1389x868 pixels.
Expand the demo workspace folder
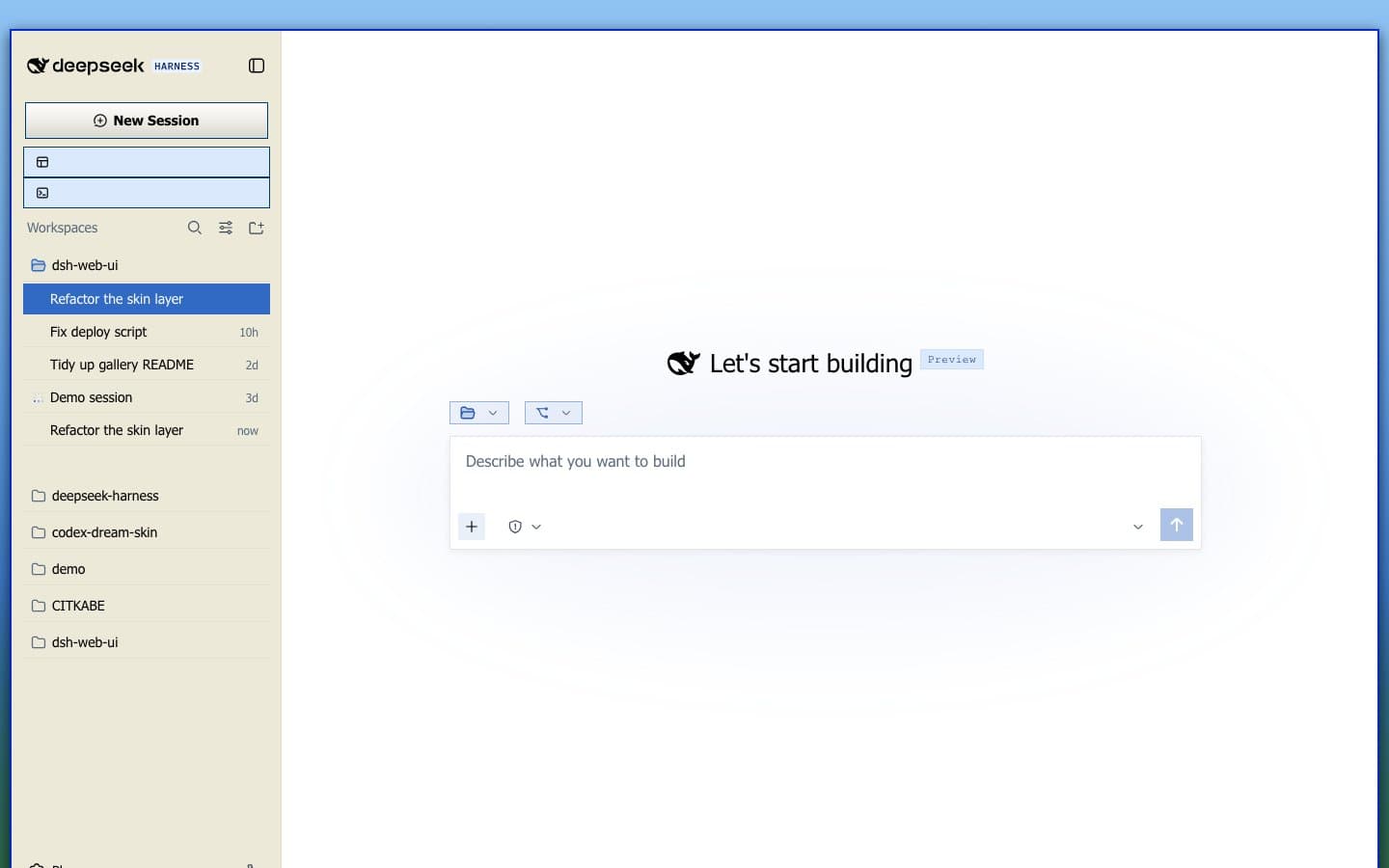pos(147,569)
